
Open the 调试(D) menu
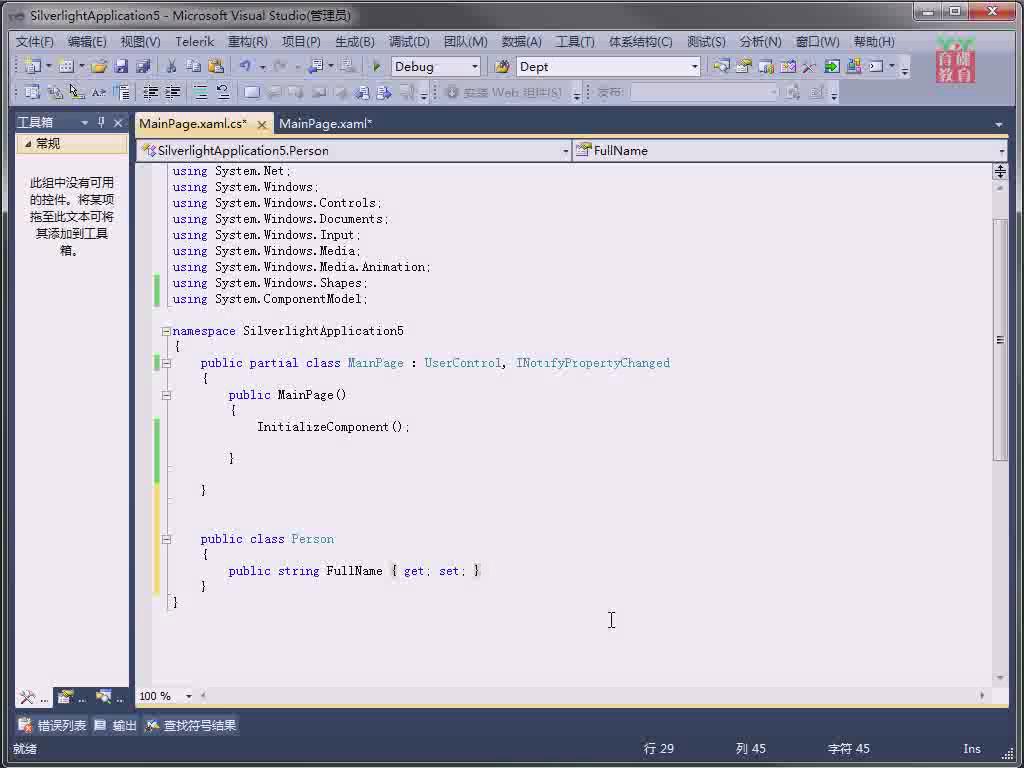pos(409,42)
